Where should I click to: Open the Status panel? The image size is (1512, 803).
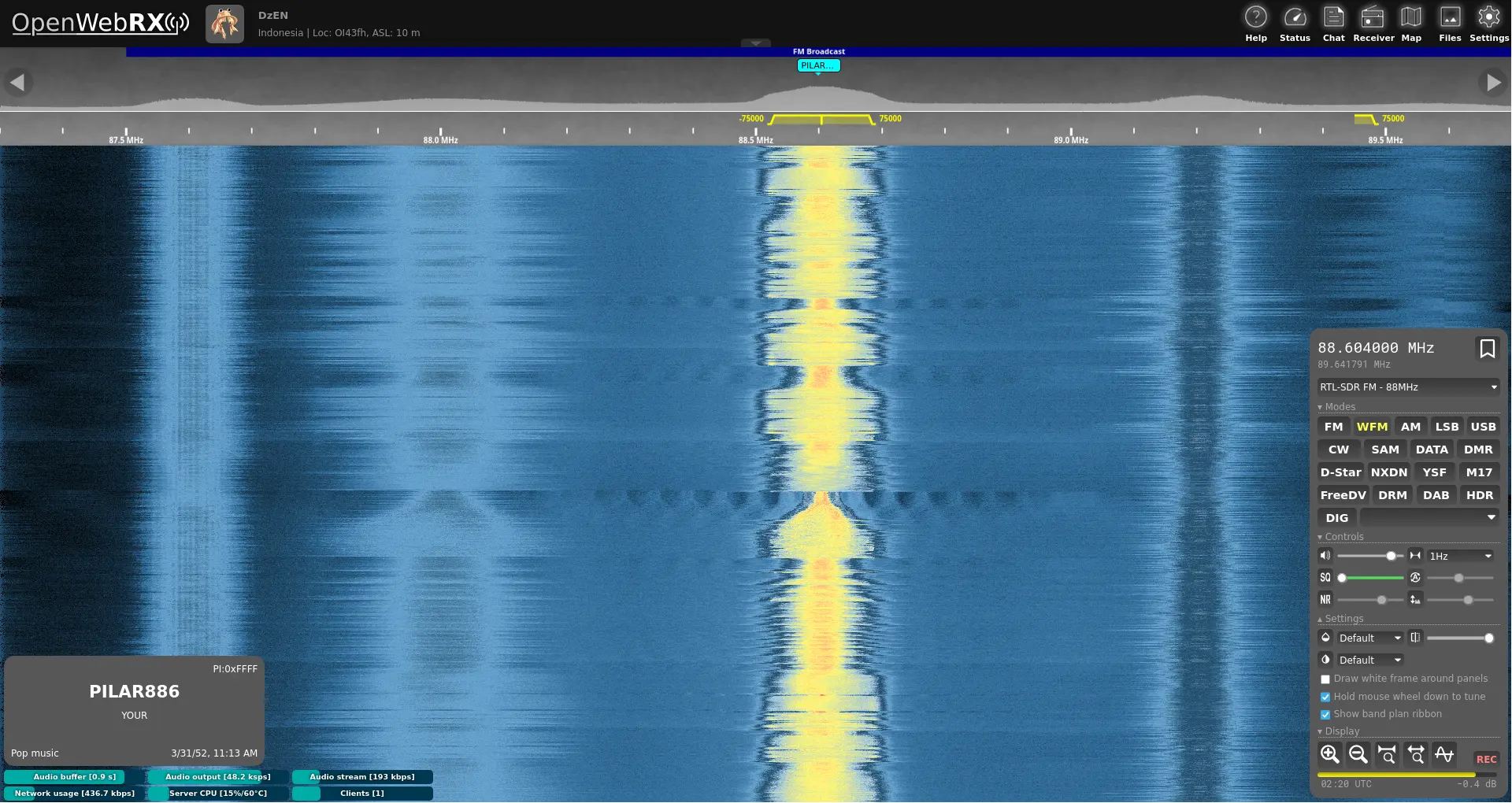pyautogui.click(x=1295, y=24)
